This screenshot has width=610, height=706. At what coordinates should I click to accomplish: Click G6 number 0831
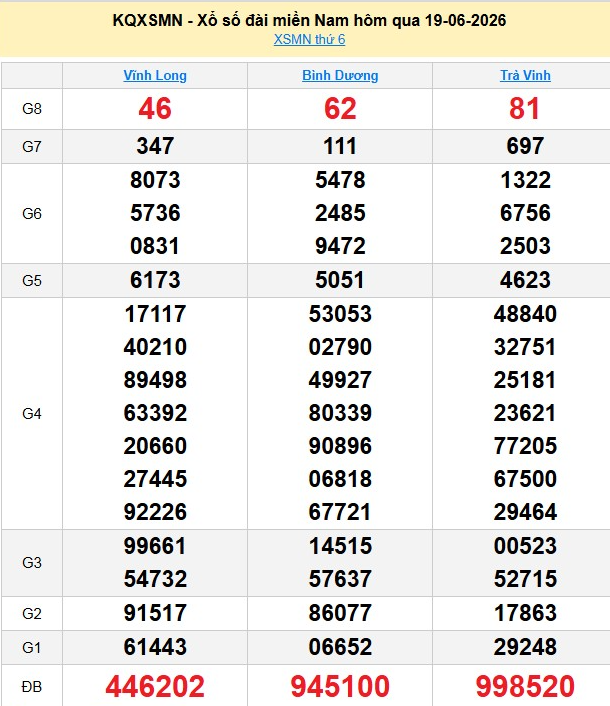pyautogui.click(x=155, y=246)
